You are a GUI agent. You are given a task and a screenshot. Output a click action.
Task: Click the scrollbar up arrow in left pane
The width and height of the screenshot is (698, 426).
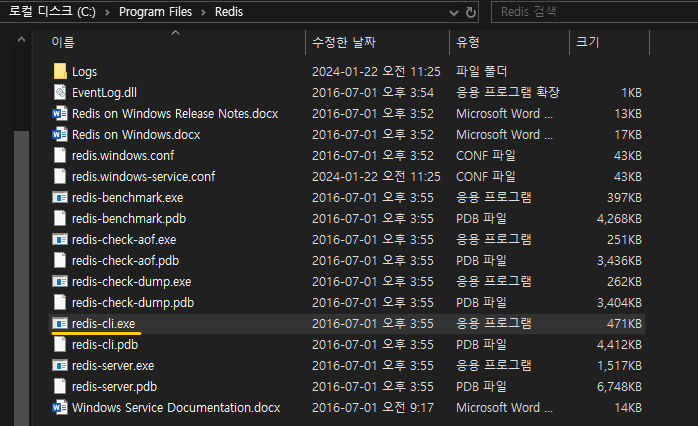click(21, 40)
